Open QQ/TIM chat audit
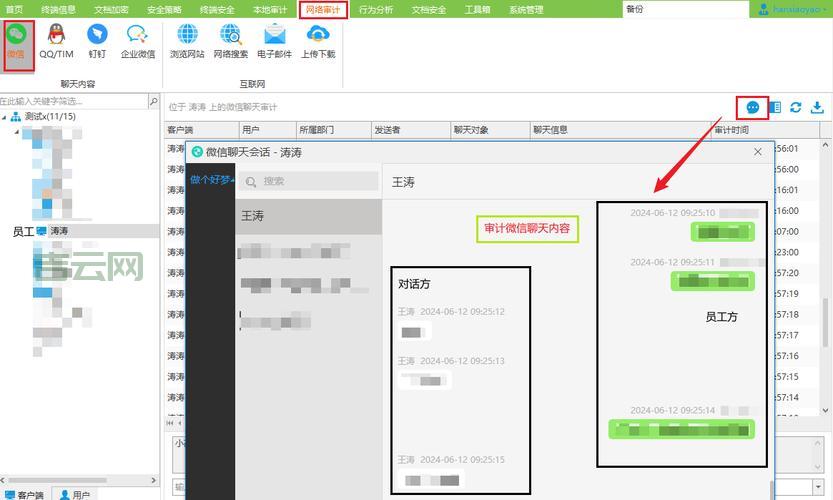 tap(56, 42)
